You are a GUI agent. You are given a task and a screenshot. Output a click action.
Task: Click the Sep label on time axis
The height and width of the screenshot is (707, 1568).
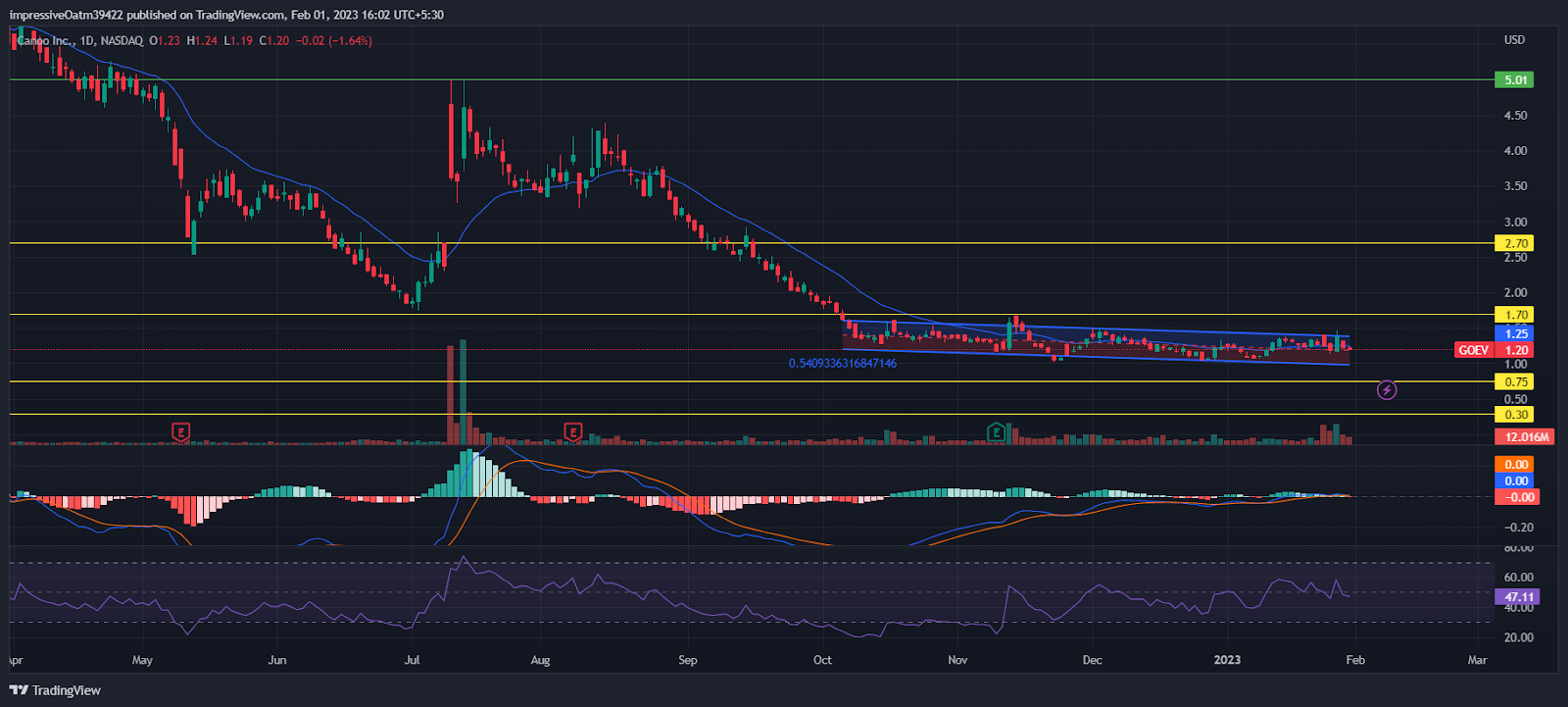[688, 660]
